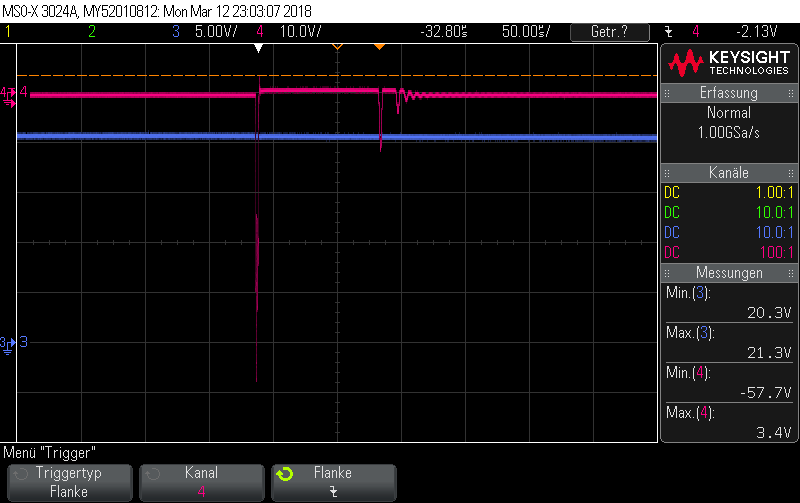This screenshot has height=503, width=800.
Task: Click the Messungen panel grip dots on left
Action: 667,273
